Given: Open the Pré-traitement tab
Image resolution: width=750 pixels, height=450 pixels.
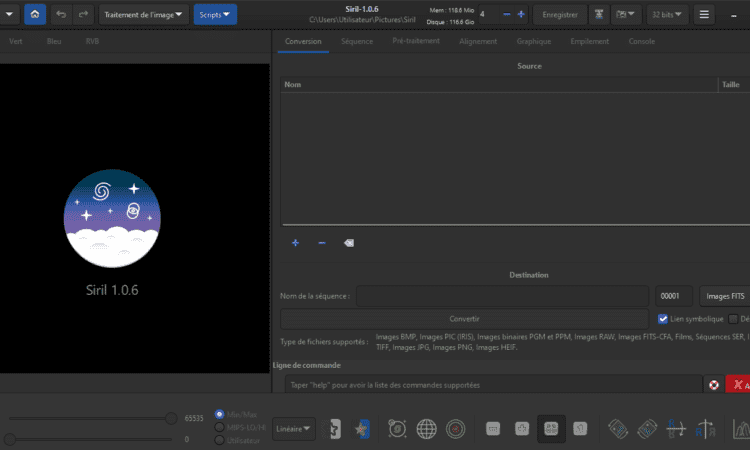Looking at the screenshot, I should coord(416,41).
